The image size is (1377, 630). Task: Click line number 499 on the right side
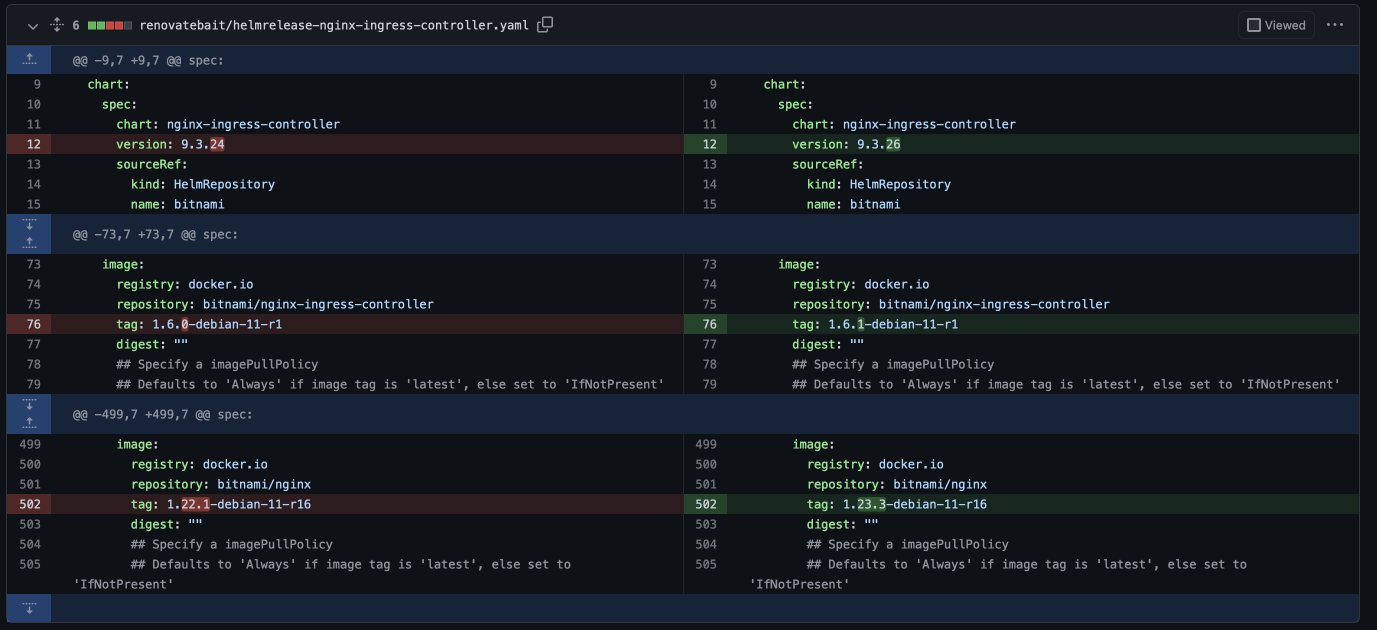click(705, 444)
